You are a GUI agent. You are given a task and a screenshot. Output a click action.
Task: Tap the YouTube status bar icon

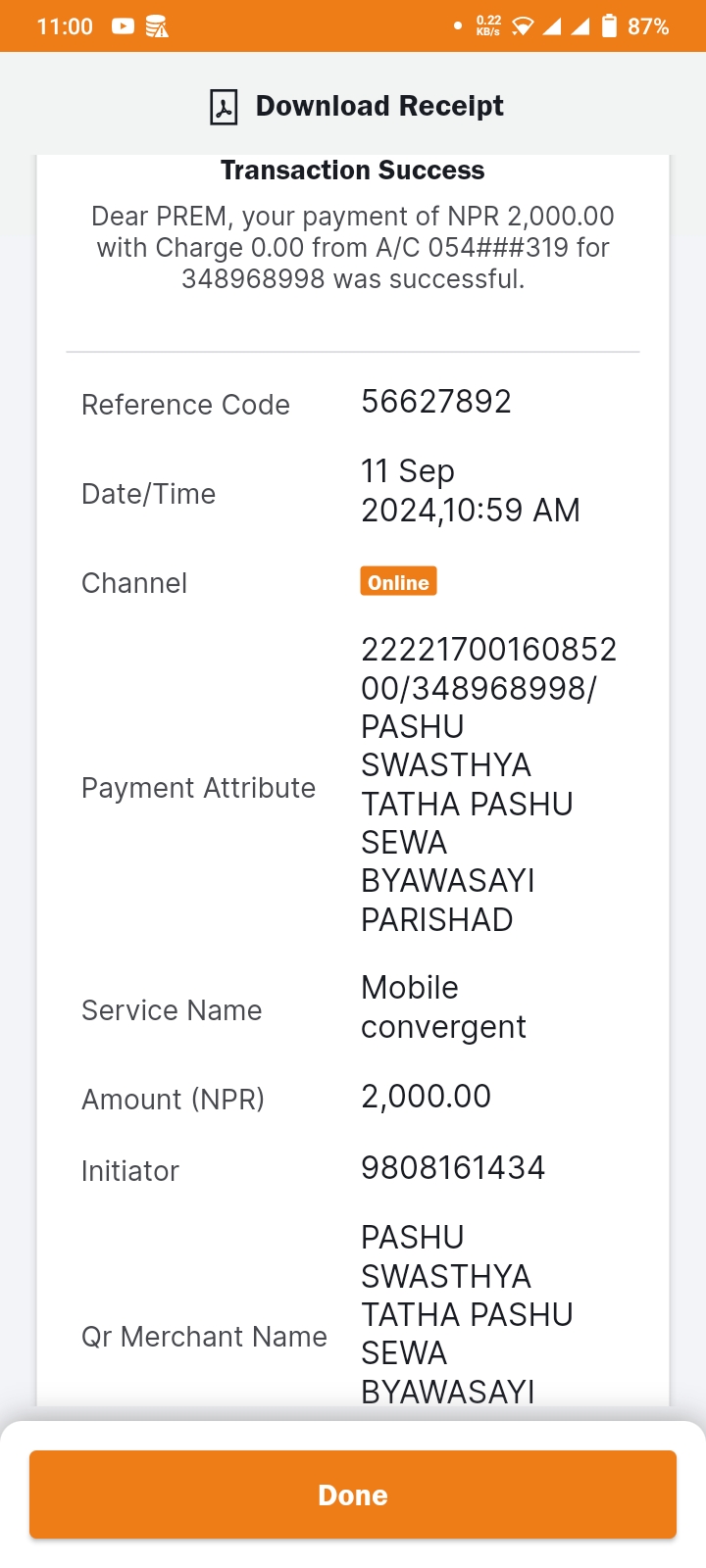123,26
